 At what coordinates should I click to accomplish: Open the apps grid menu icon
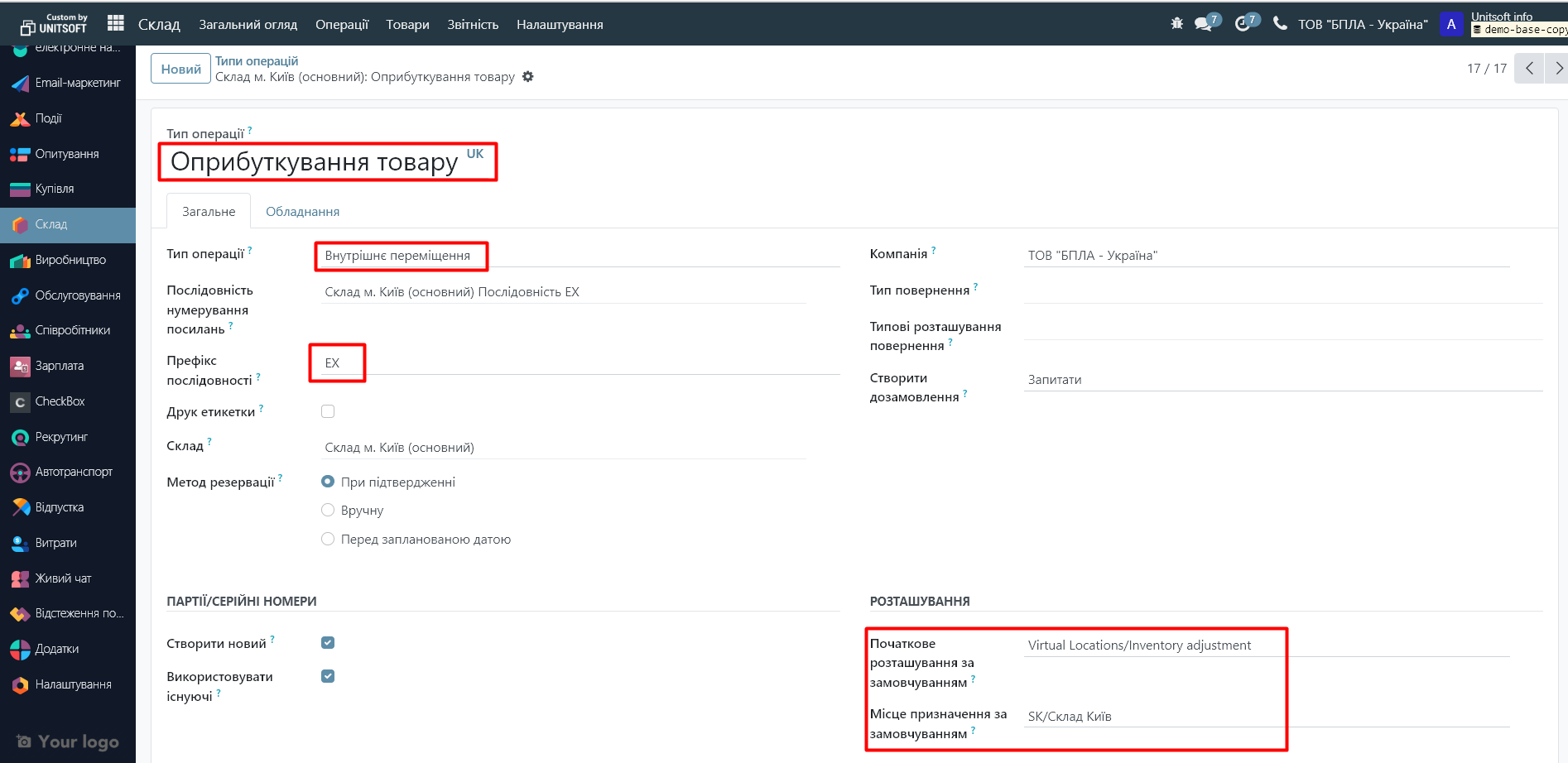point(116,24)
